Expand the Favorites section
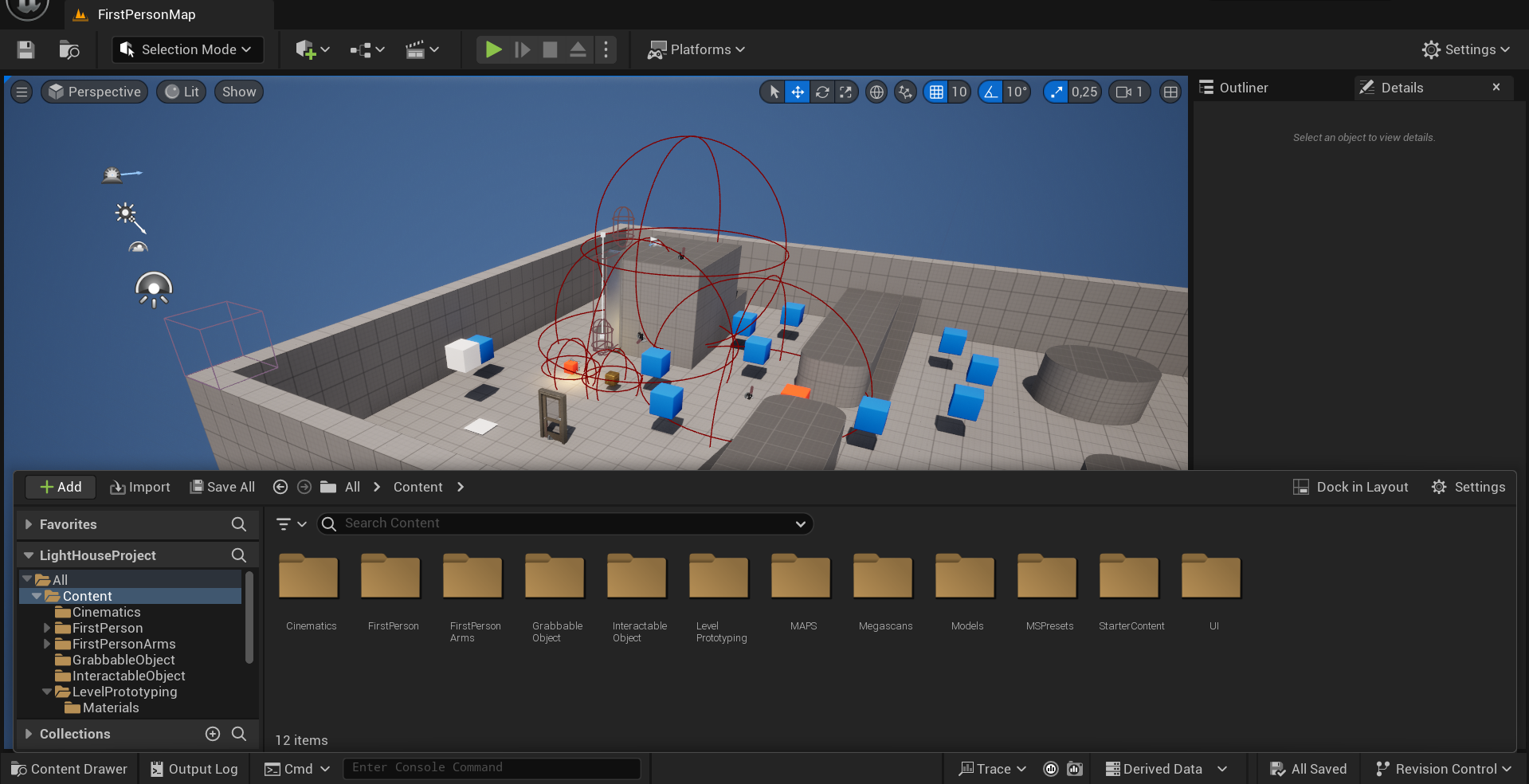The image size is (1529, 784). click(x=29, y=524)
